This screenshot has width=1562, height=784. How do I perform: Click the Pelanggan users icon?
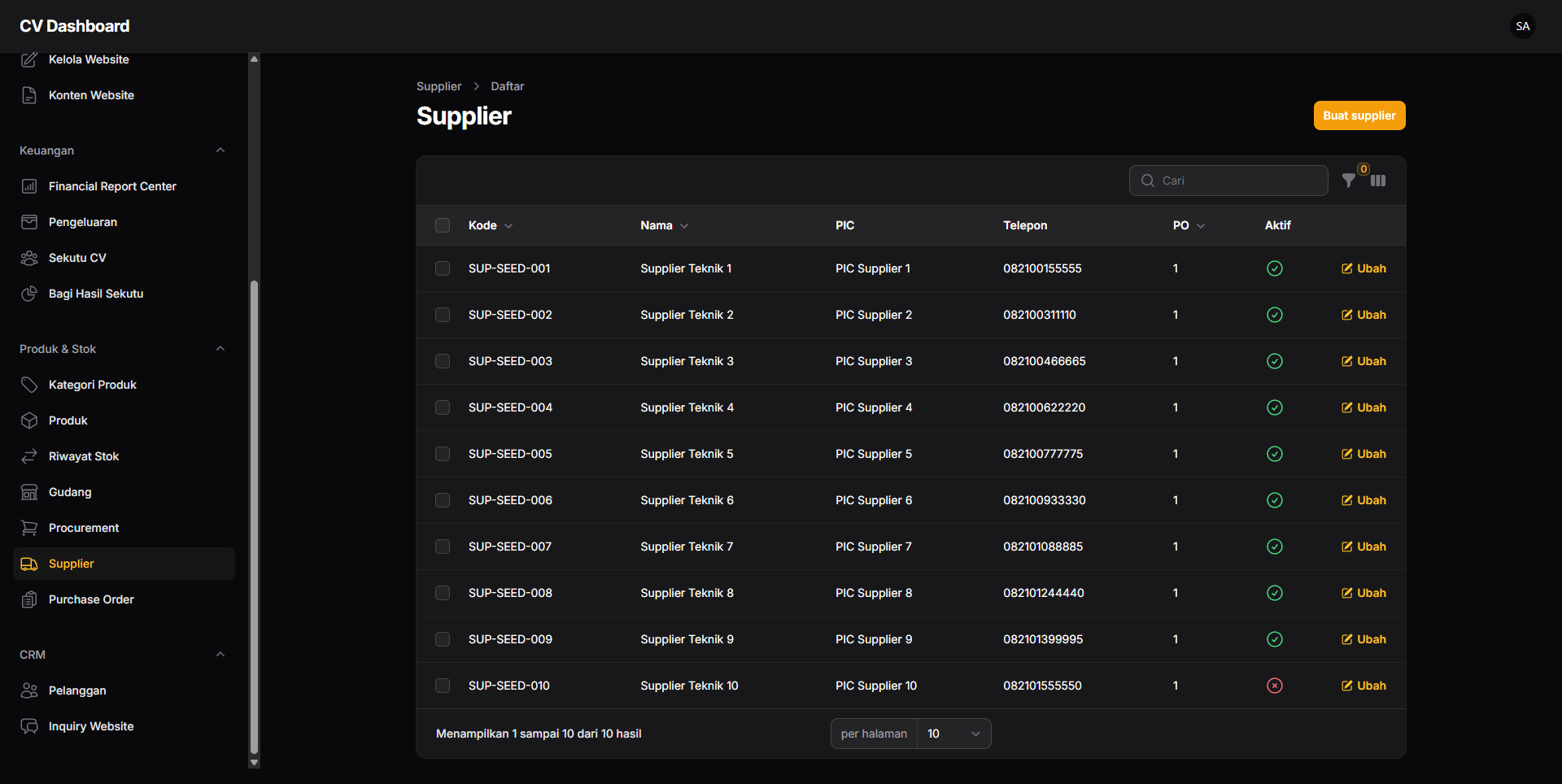click(x=29, y=690)
